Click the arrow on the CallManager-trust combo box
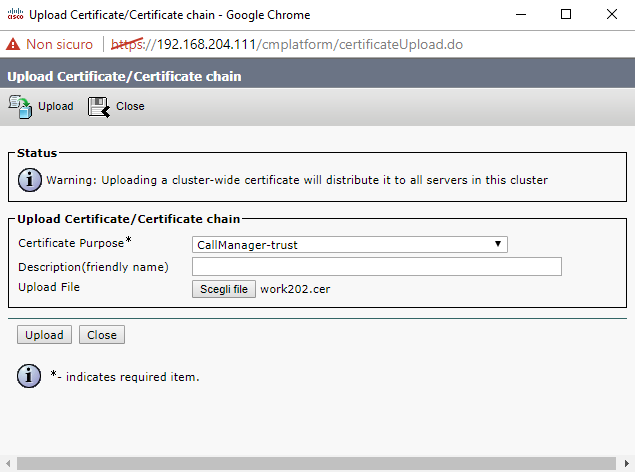 click(498, 244)
